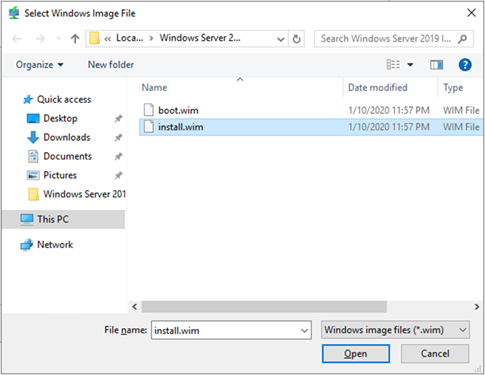This screenshot has width=485, height=375.
Task: Change your view using the view icon
Action: [x=393, y=64]
